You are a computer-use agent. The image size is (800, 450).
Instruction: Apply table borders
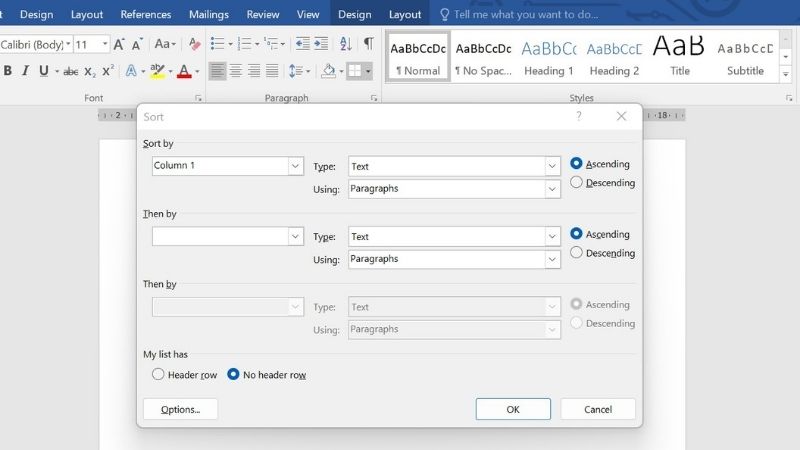[x=354, y=71]
